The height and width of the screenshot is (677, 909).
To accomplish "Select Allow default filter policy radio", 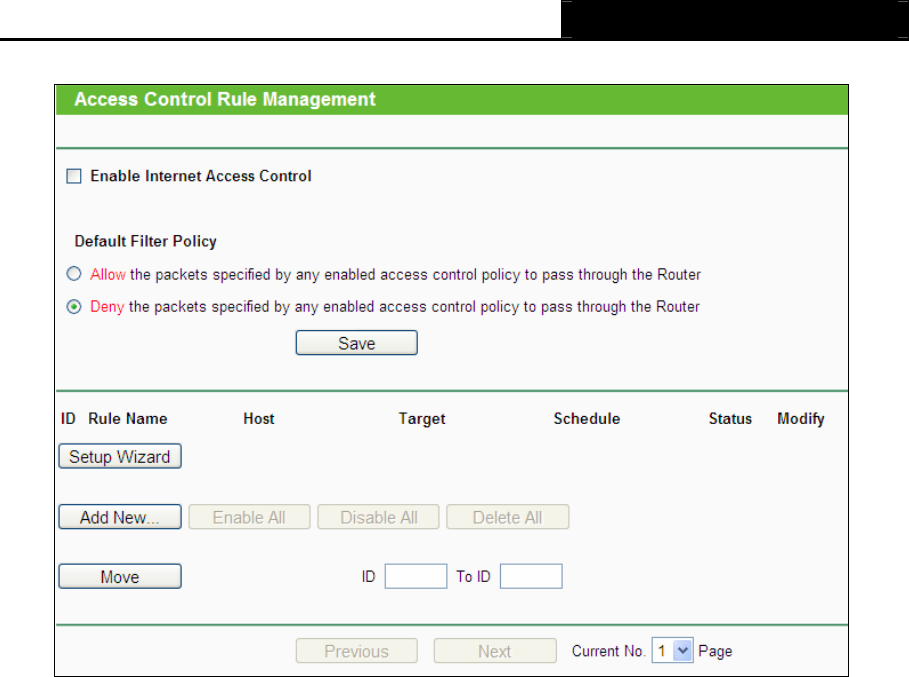I will tap(74, 274).
